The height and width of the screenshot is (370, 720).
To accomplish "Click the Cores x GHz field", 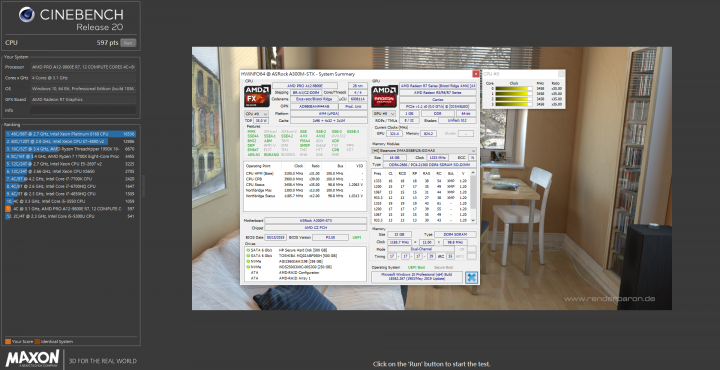I will tap(83, 78).
